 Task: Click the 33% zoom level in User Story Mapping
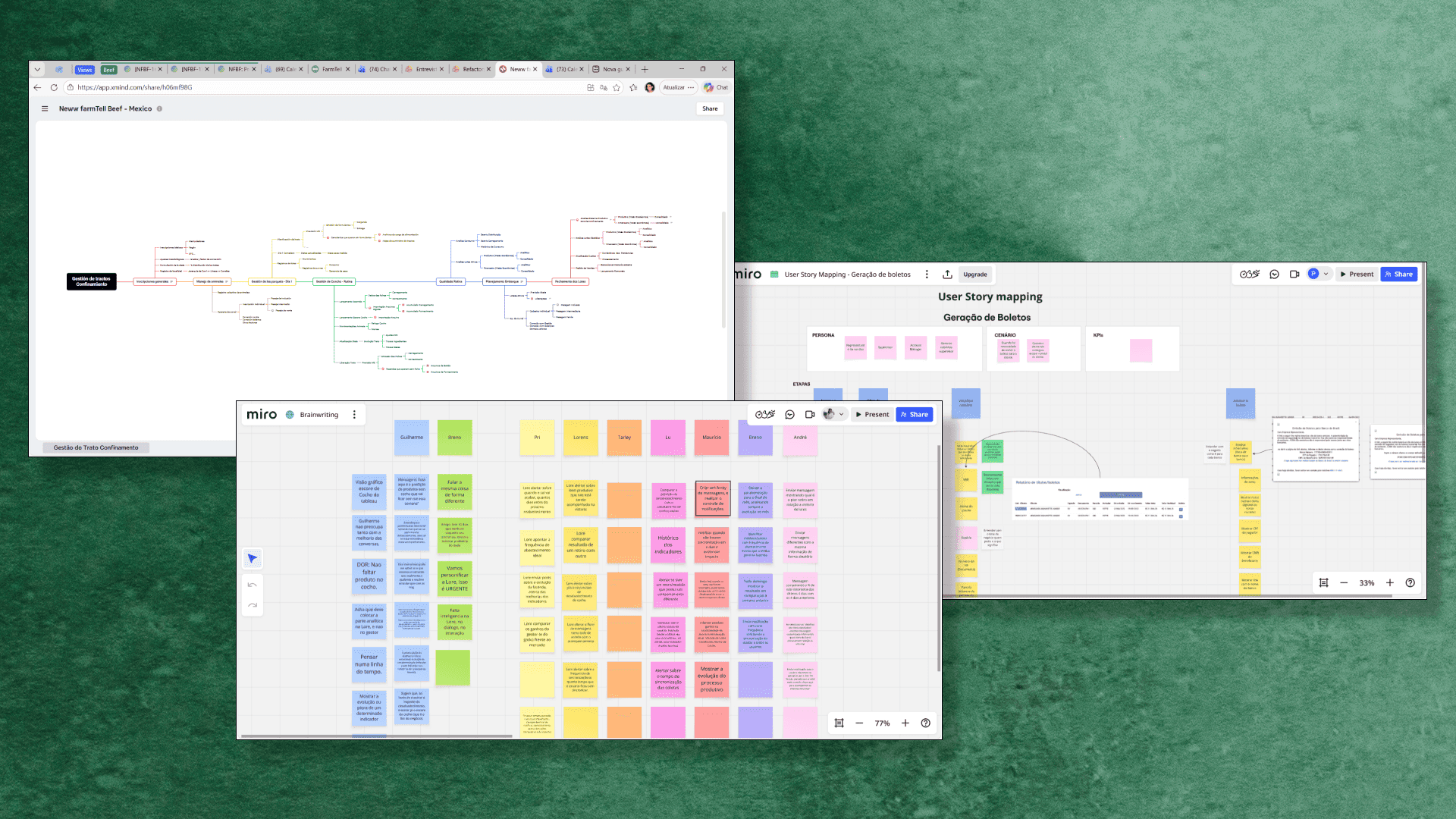click(1367, 583)
